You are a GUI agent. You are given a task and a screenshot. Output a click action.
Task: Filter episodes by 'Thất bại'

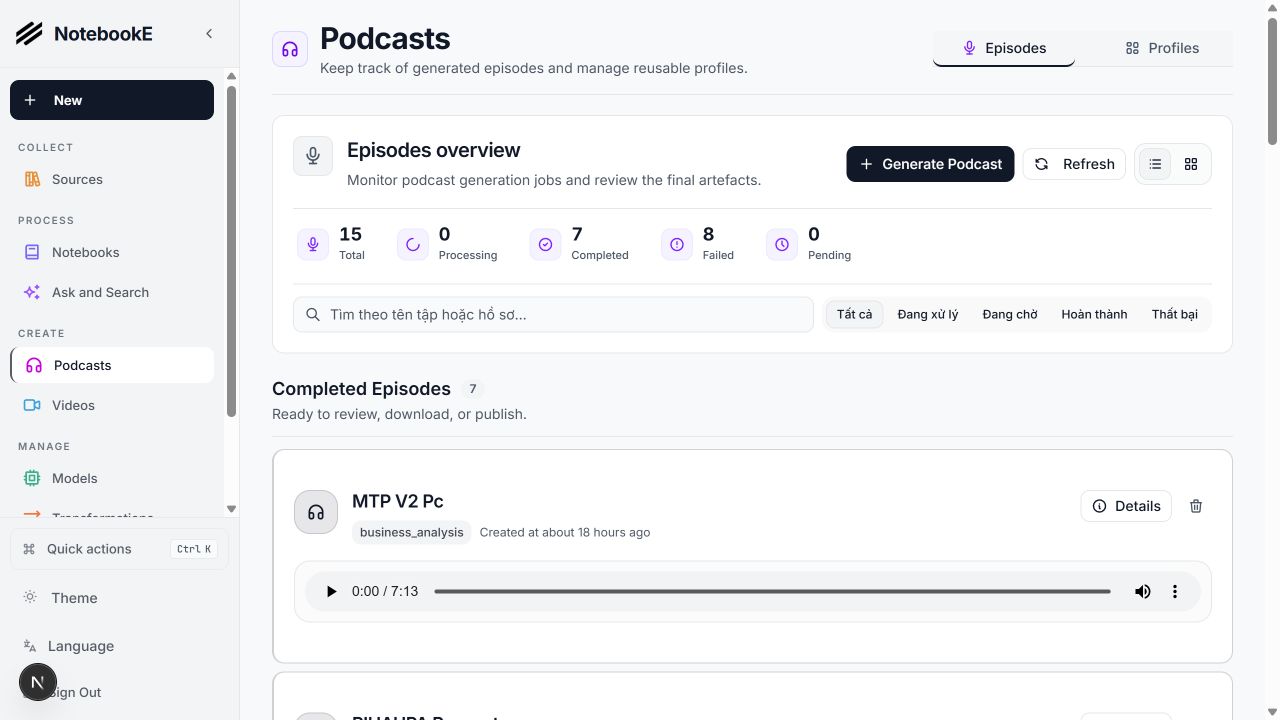point(1175,314)
